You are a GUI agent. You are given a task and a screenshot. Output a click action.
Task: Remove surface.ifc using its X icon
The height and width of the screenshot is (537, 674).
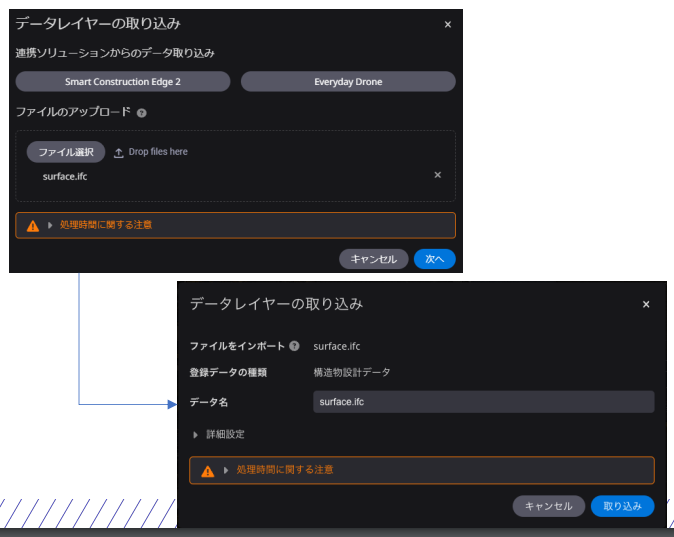pyautogui.click(x=437, y=175)
